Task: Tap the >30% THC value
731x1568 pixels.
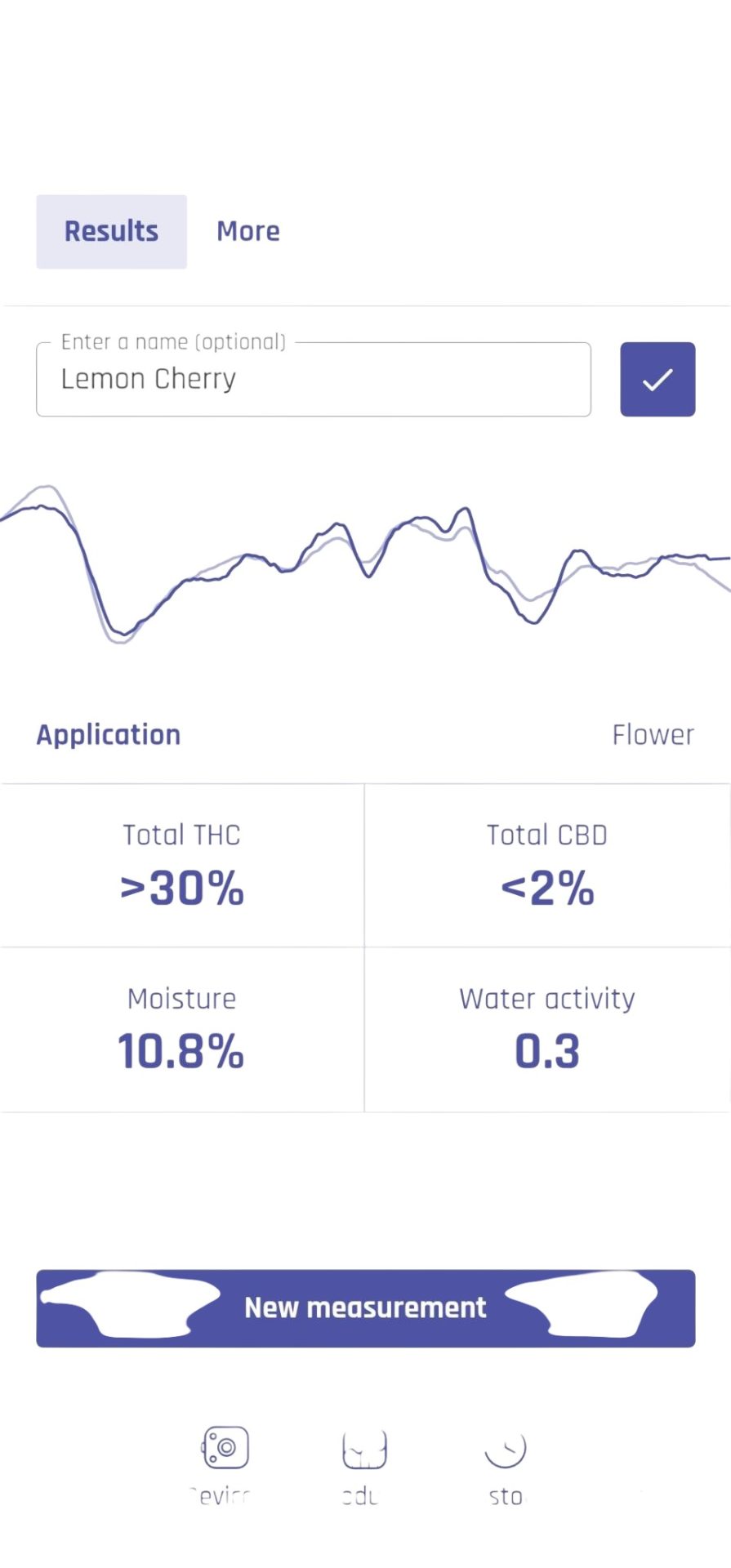Action: (x=182, y=888)
